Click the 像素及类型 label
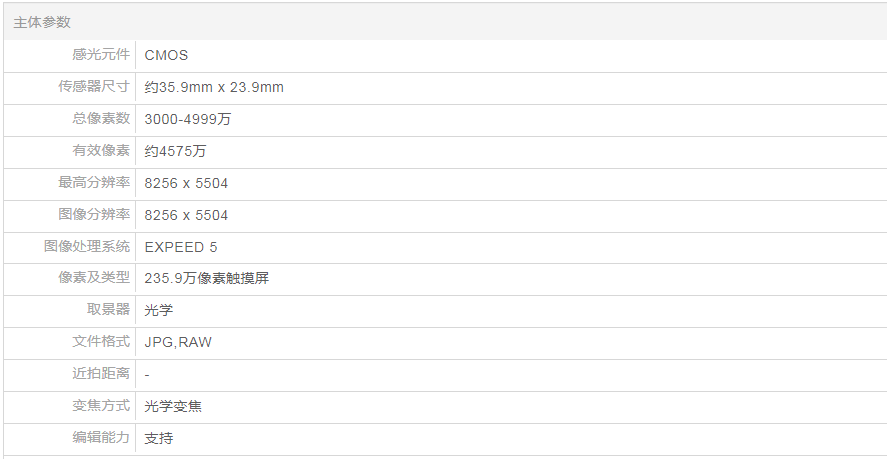Viewport: 892px width, 459px height. [94, 278]
